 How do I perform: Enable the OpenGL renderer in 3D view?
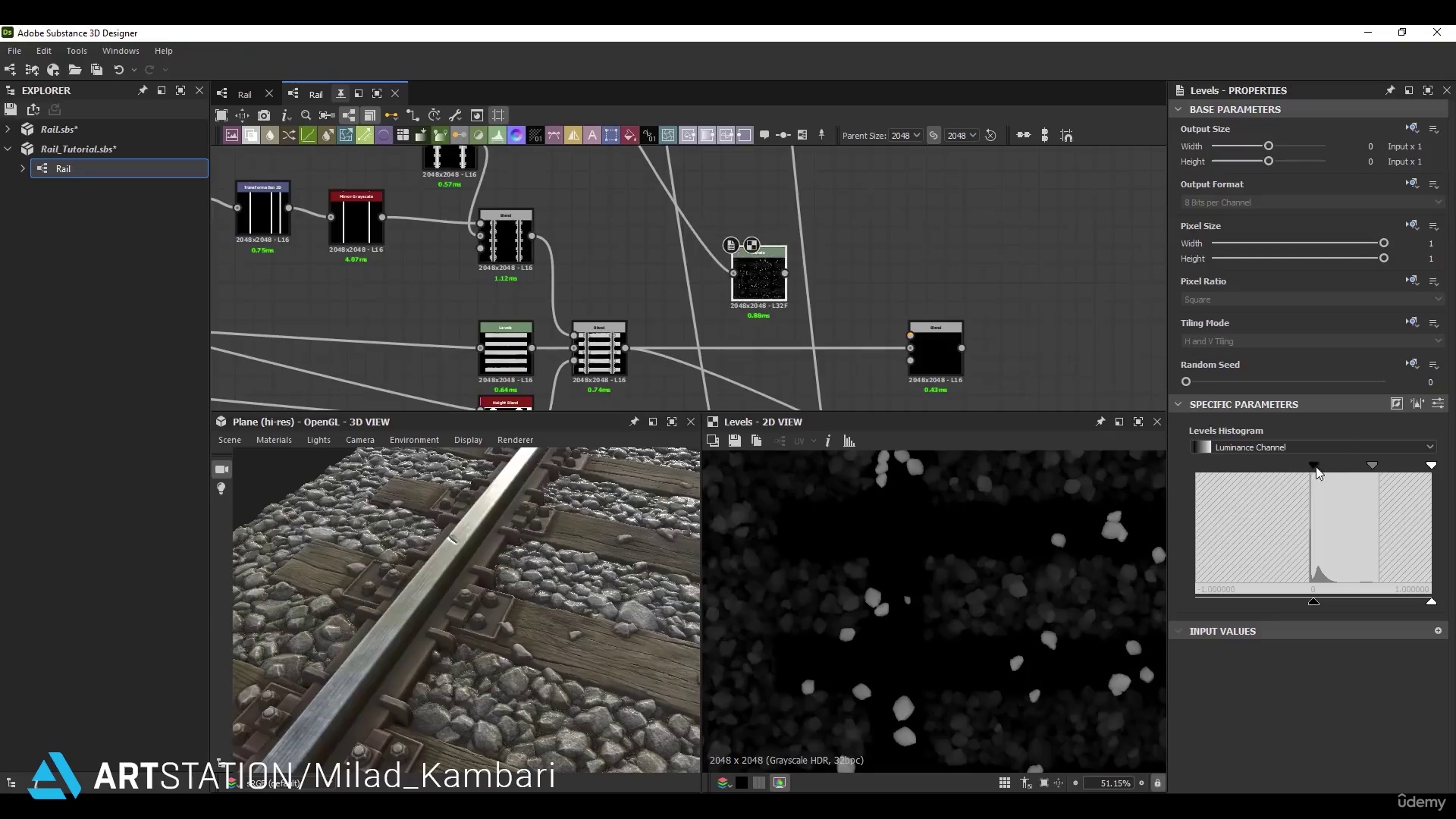pos(515,439)
